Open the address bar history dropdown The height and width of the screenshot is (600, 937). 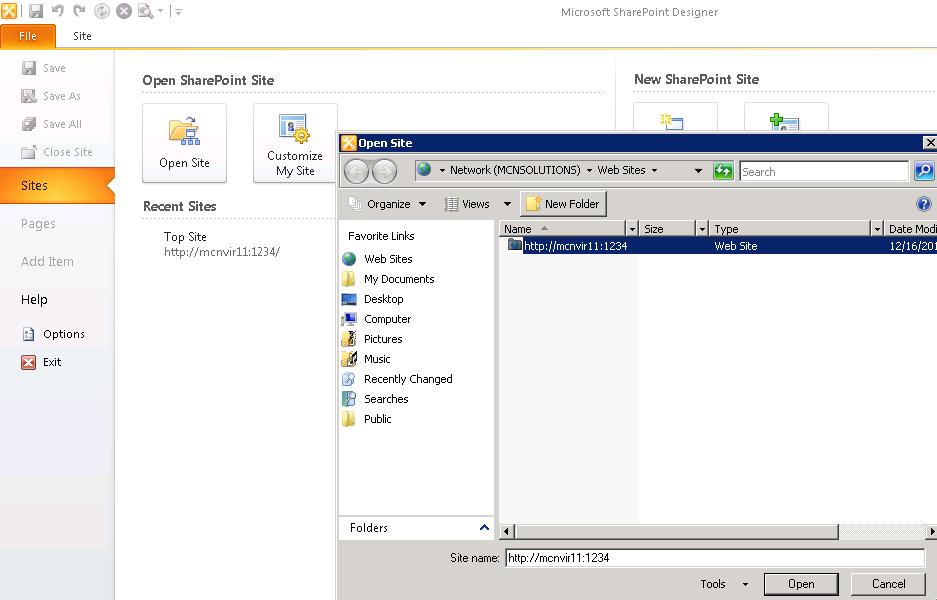[698, 170]
